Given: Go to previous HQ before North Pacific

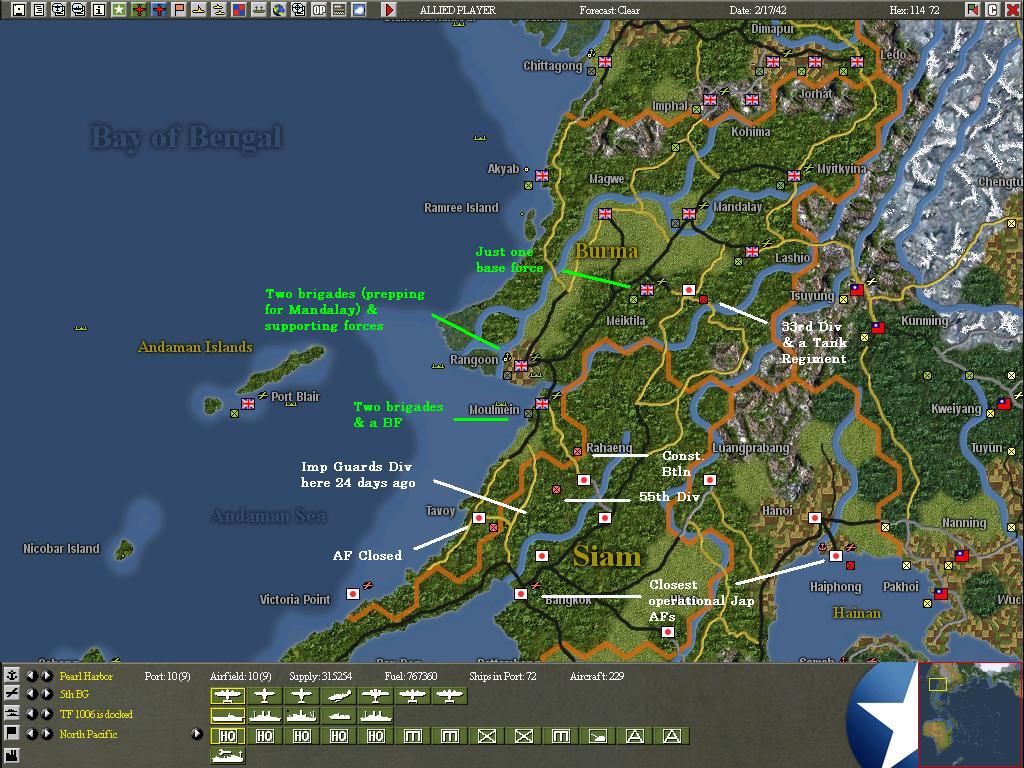Looking at the screenshot, I should (31, 733).
